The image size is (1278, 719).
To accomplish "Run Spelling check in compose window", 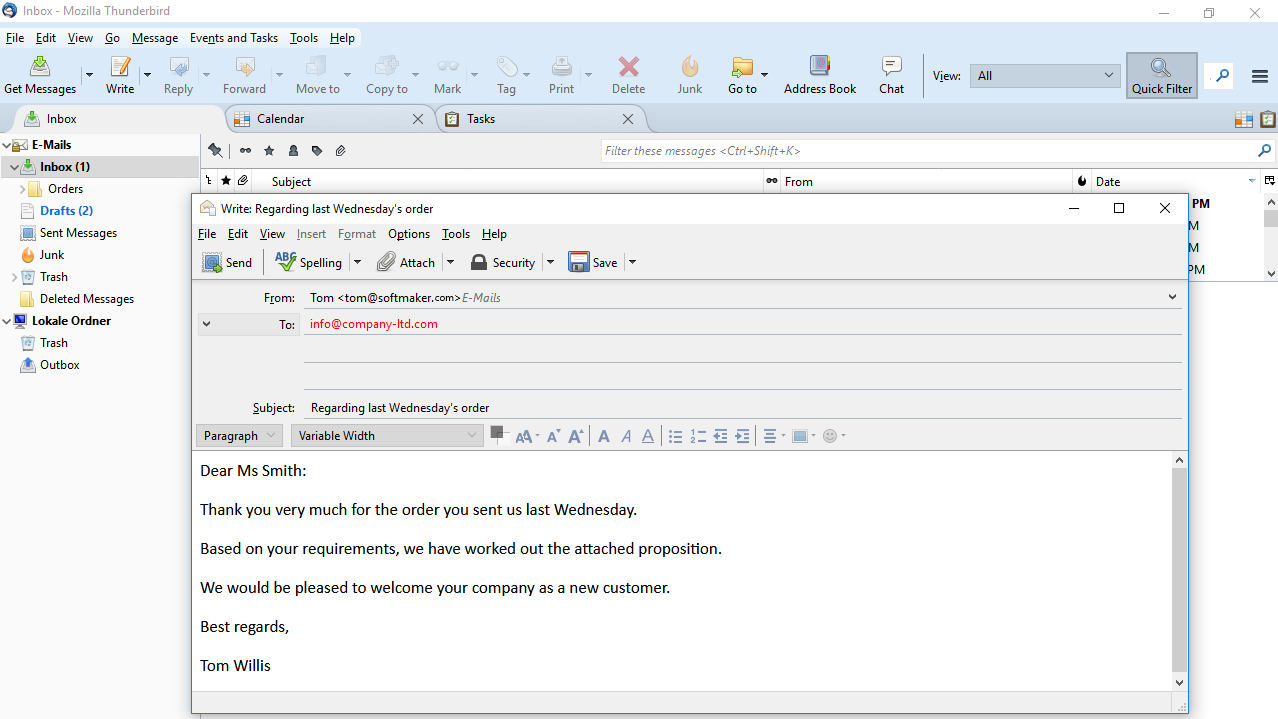I will pyautogui.click(x=309, y=262).
